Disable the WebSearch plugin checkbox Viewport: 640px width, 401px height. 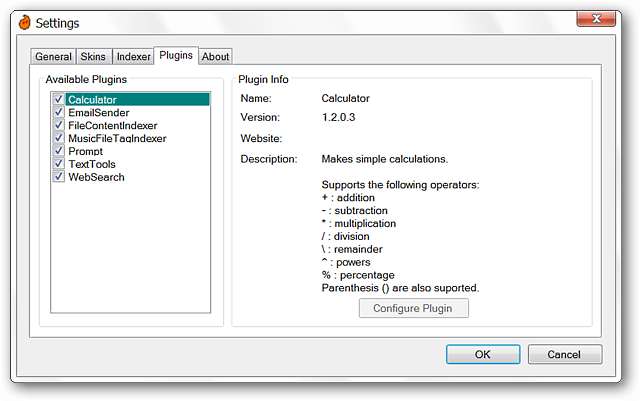click(59, 176)
